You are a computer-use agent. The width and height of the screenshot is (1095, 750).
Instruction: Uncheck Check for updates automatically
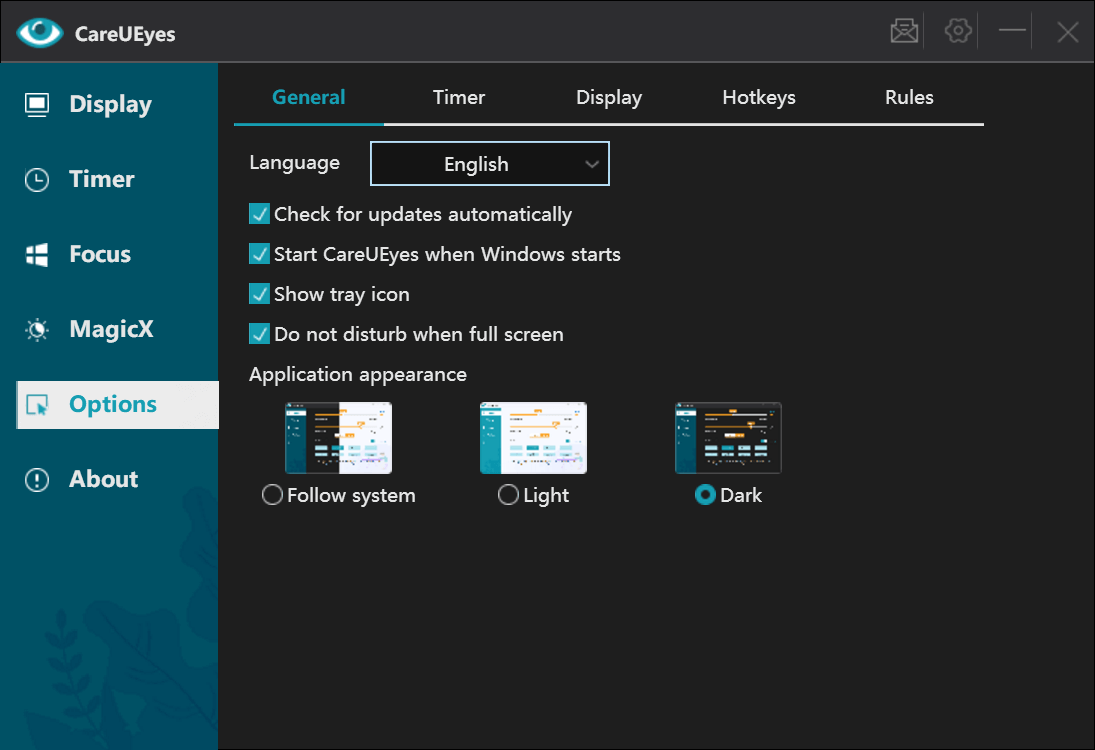point(260,214)
